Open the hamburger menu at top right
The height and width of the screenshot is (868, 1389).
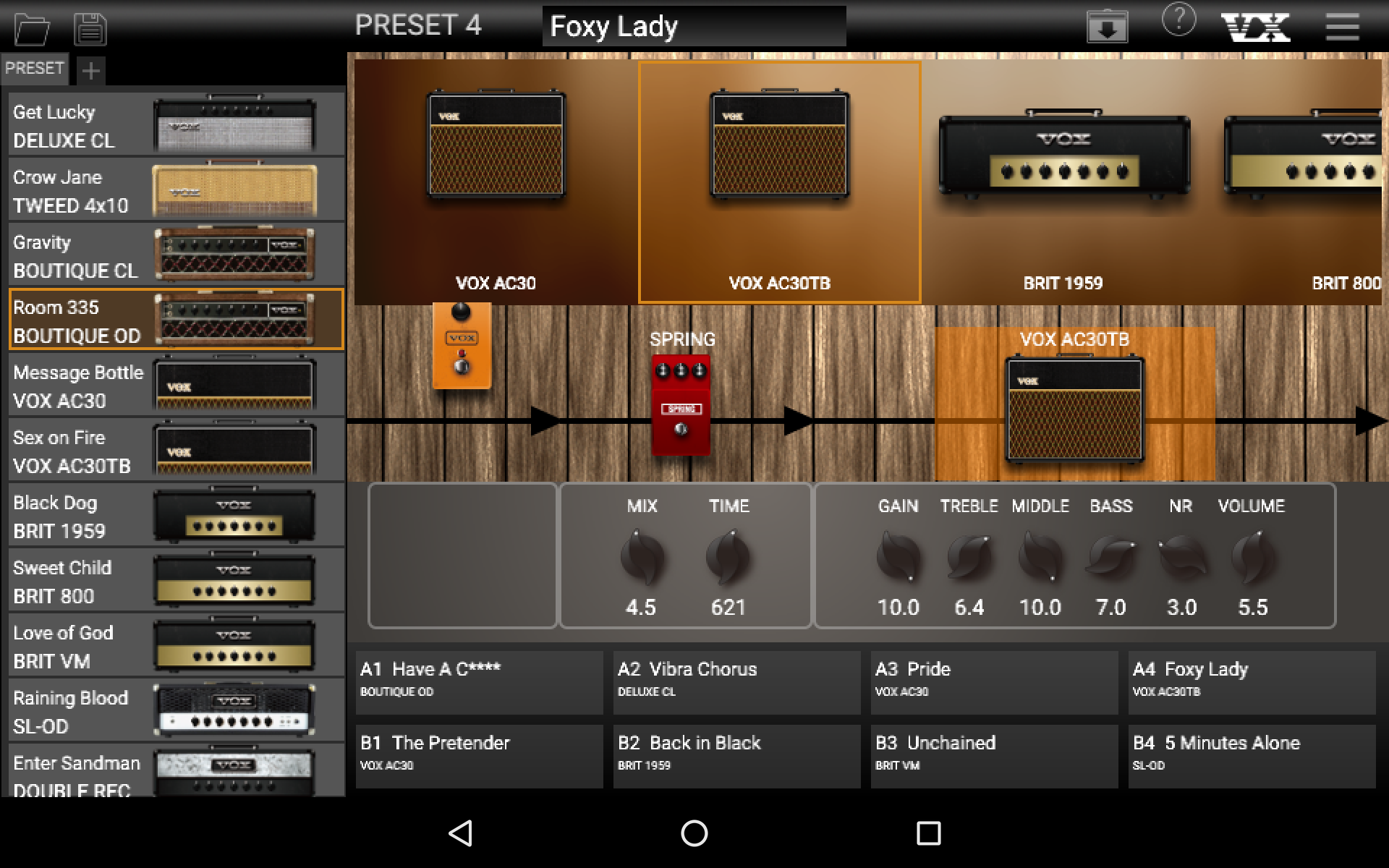coord(1342,27)
